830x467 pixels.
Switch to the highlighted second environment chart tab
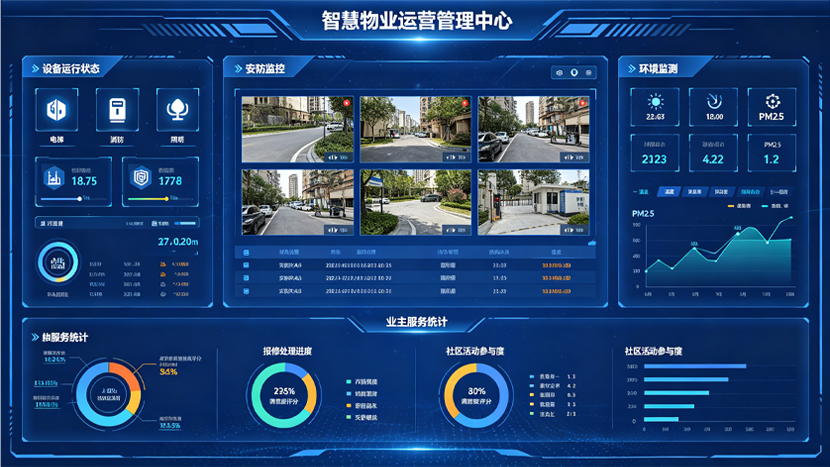point(669,191)
